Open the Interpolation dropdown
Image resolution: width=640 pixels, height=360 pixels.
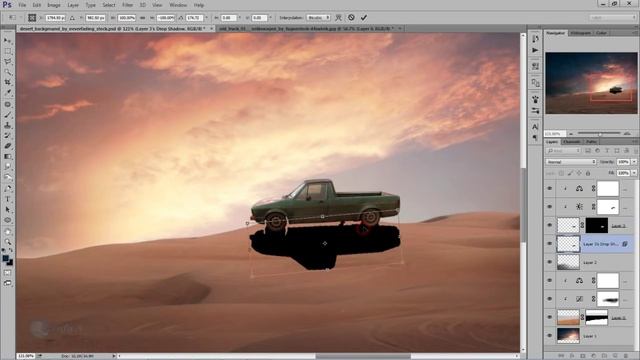click(318, 18)
